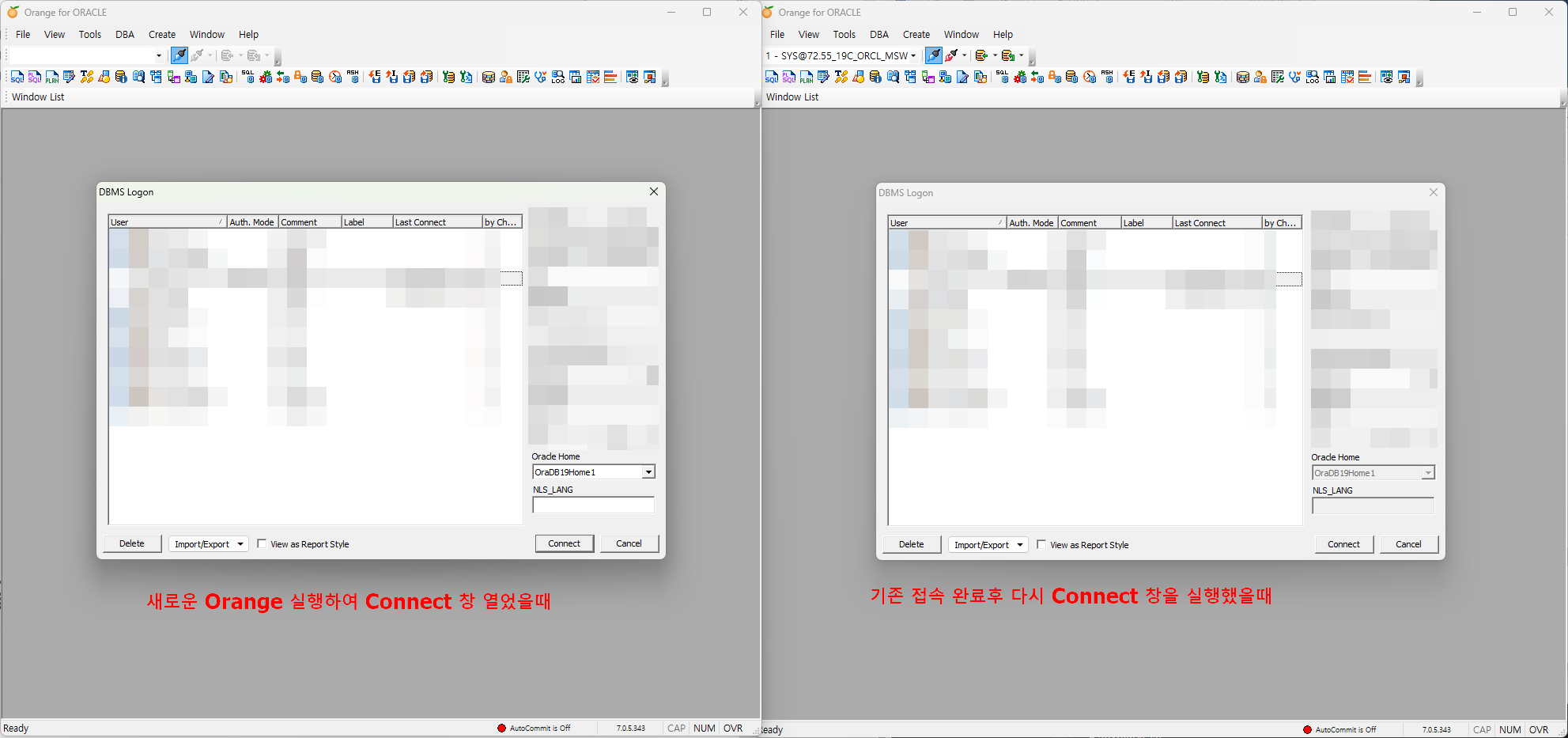
Task: Open DBA menu in left window
Action: (x=125, y=34)
